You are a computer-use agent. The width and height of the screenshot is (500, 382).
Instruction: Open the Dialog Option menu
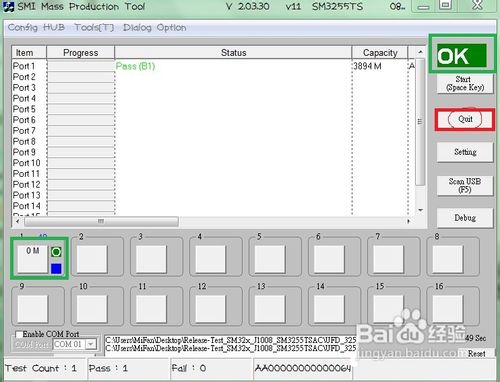[x=155, y=27]
